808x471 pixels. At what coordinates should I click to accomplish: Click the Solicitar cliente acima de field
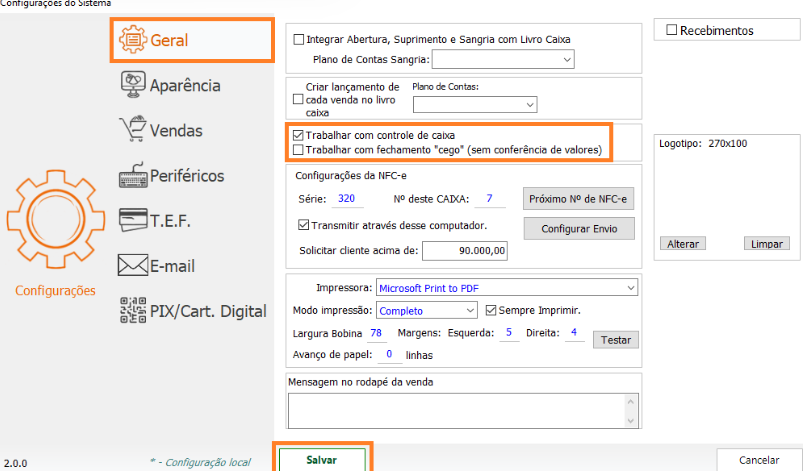coord(465,251)
